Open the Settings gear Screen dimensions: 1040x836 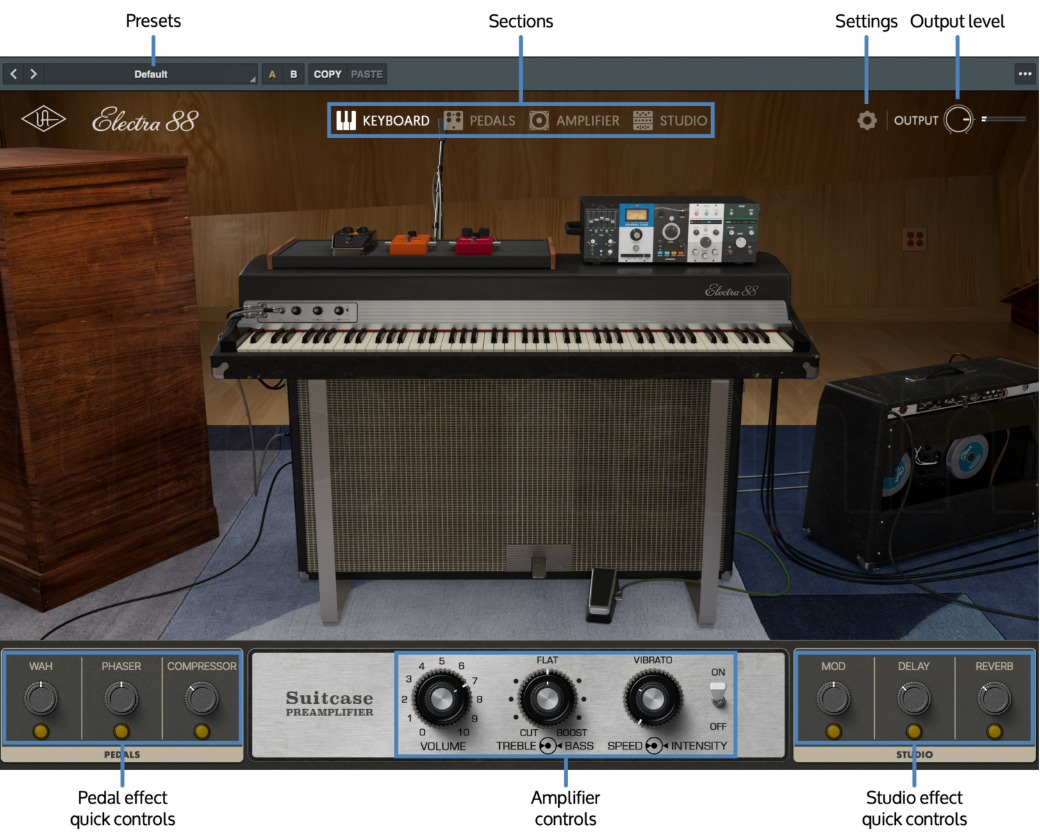[x=867, y=121]
